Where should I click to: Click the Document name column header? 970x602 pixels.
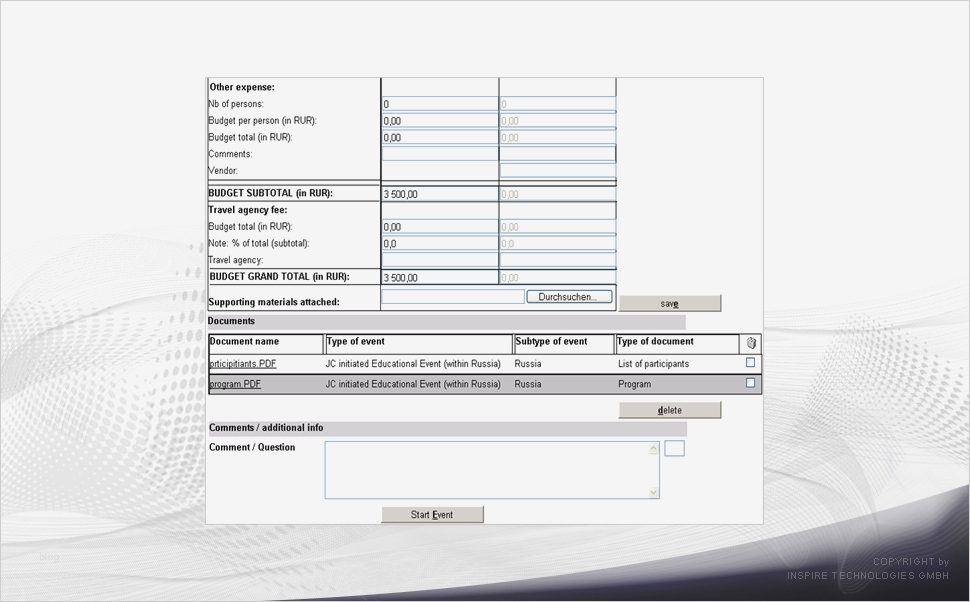click(x=266, y=343)
